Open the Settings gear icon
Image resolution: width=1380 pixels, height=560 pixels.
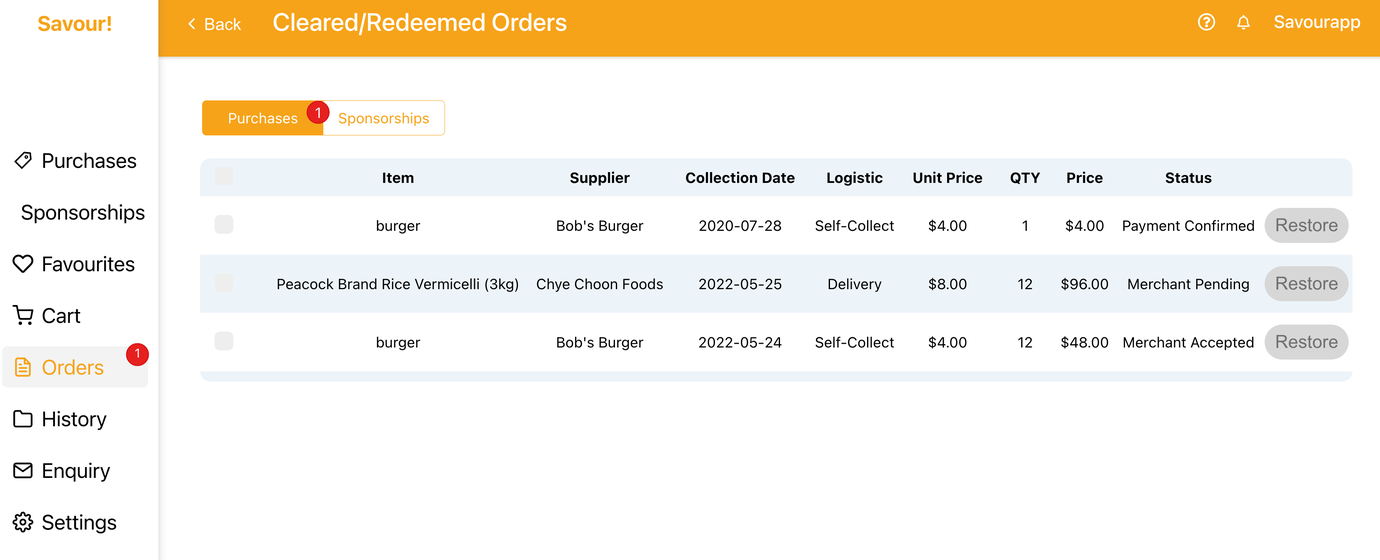[x=22, y=523]
